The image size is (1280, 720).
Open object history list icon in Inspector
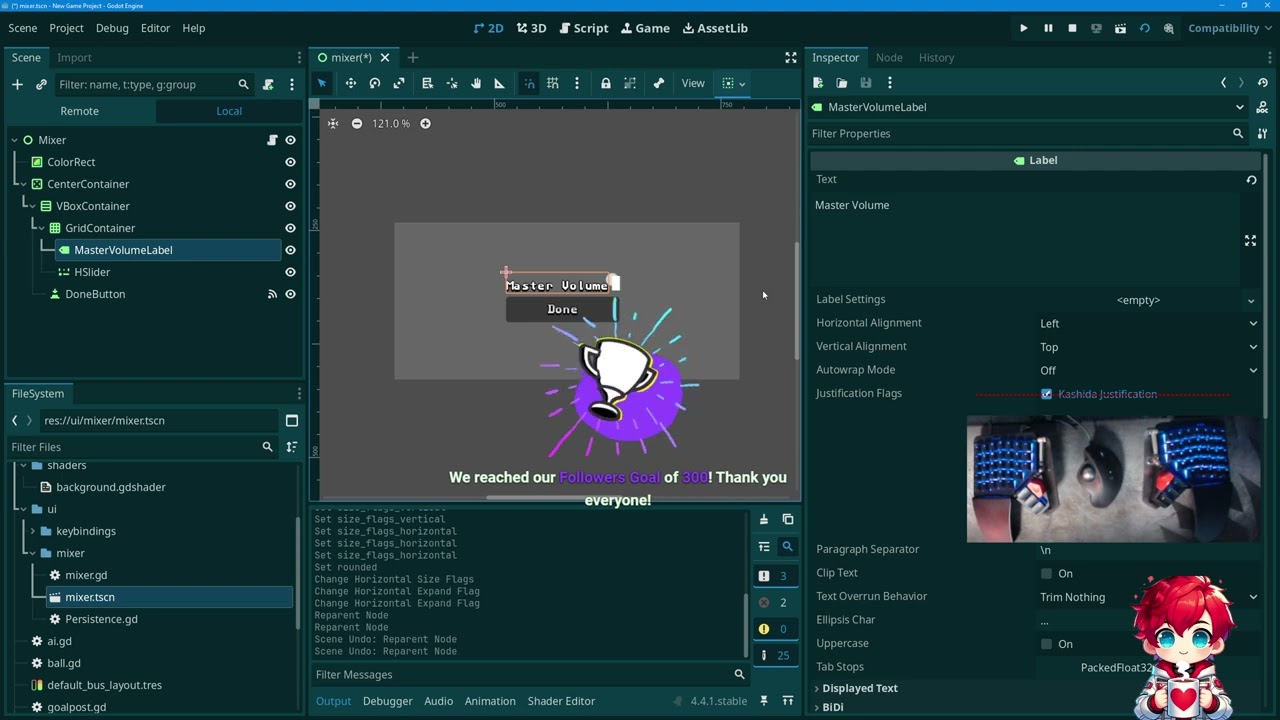pyautogui.click(x=1262, y=83)
